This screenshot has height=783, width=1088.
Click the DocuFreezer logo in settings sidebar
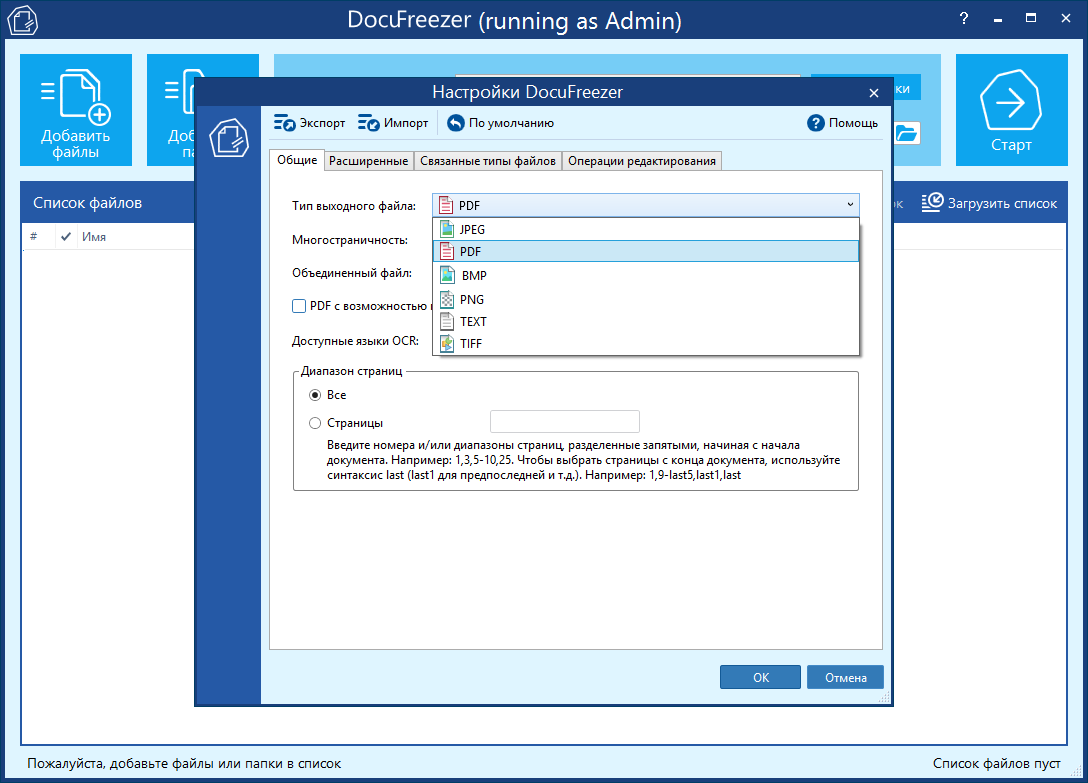(229, 137)
